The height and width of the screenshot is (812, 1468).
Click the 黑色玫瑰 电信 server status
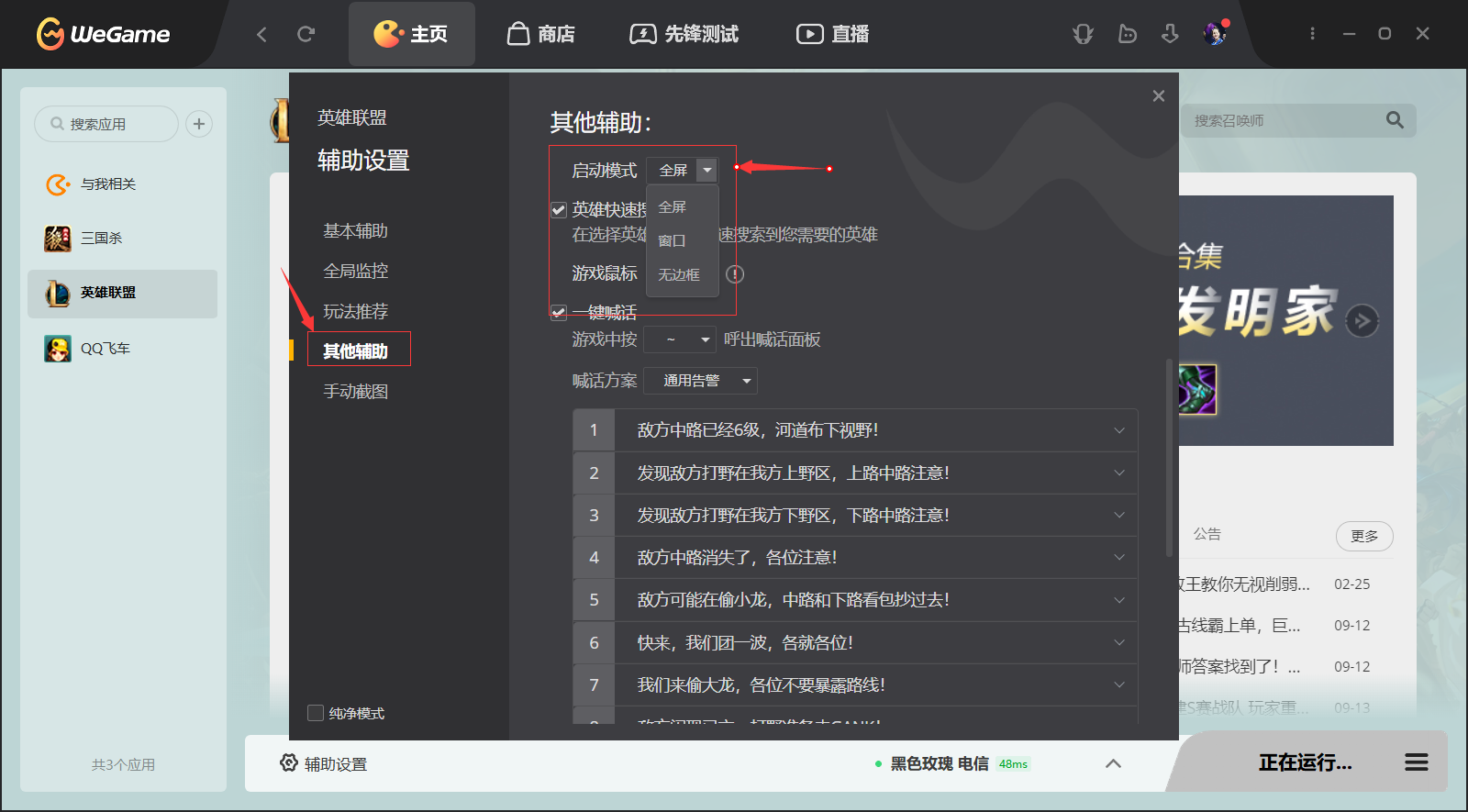click(940, 764)
